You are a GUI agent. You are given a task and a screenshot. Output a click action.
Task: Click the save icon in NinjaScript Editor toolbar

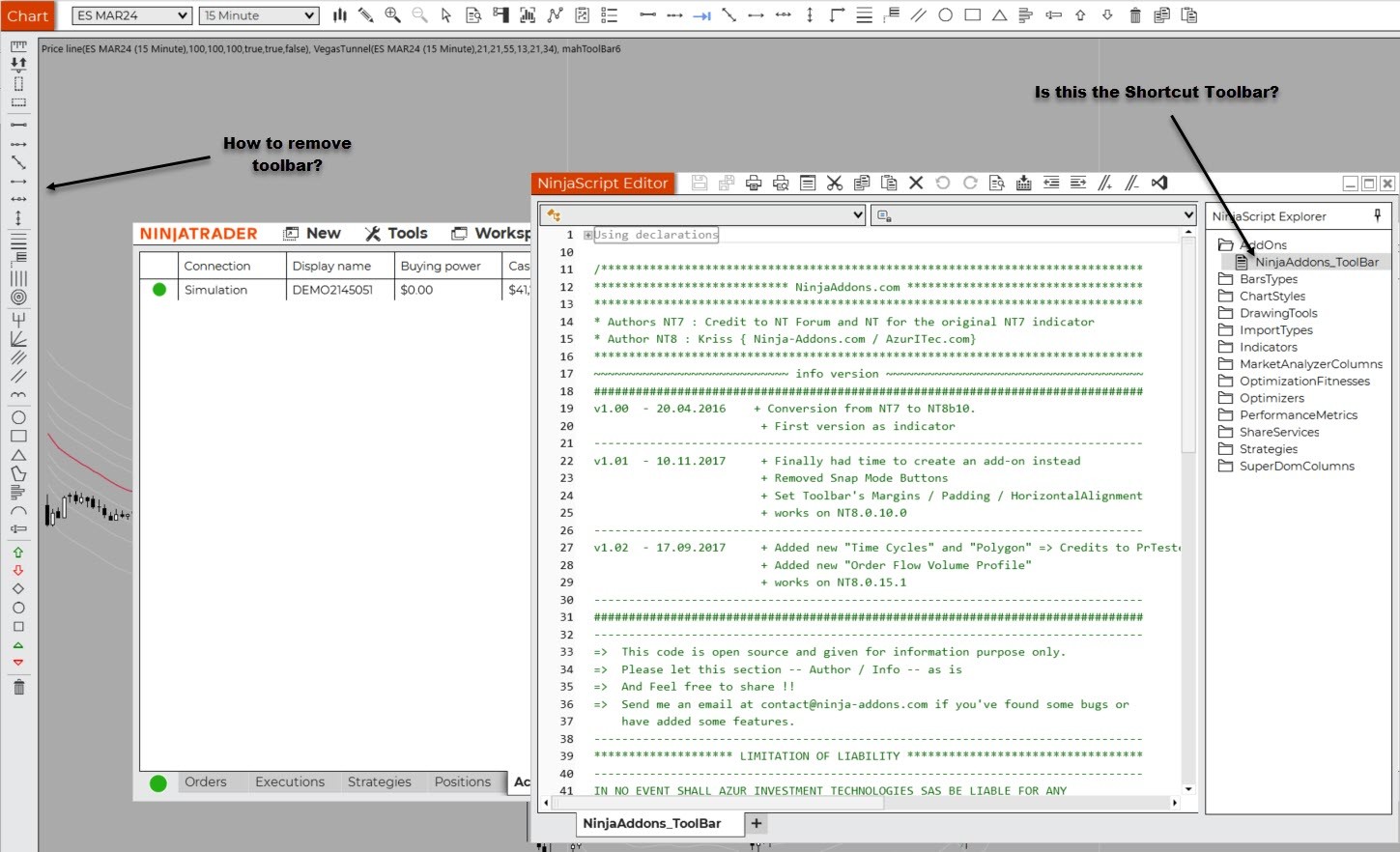(700, 183)
